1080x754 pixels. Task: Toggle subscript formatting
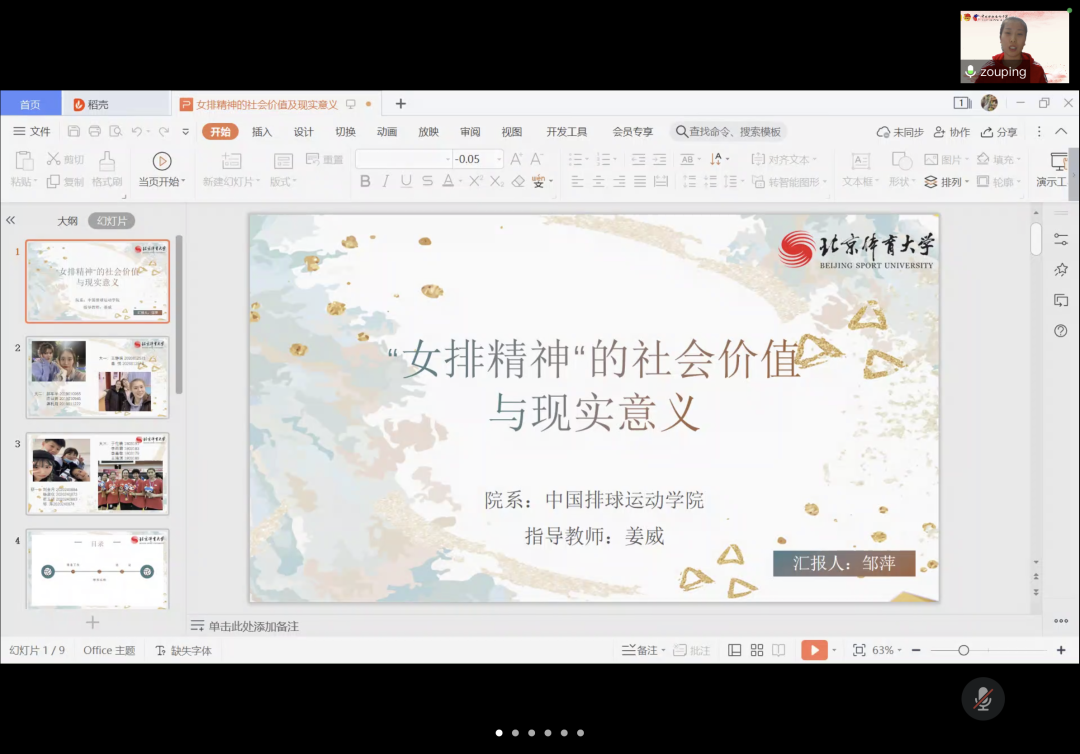tap(497, 181)
